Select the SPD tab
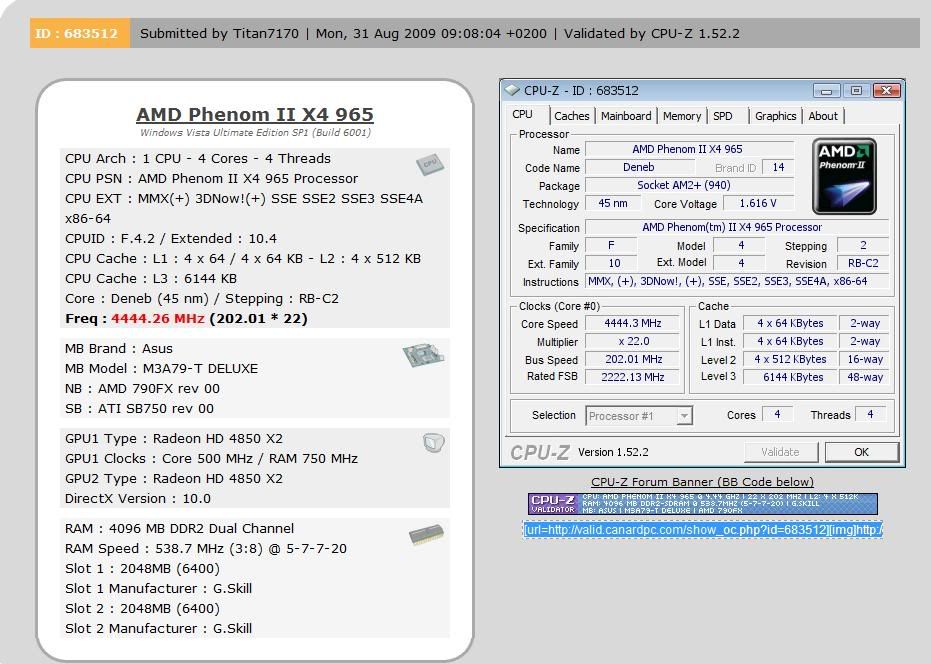Viewport: 931px width, 664px height. pyautogui.click(x=723, y=116)
